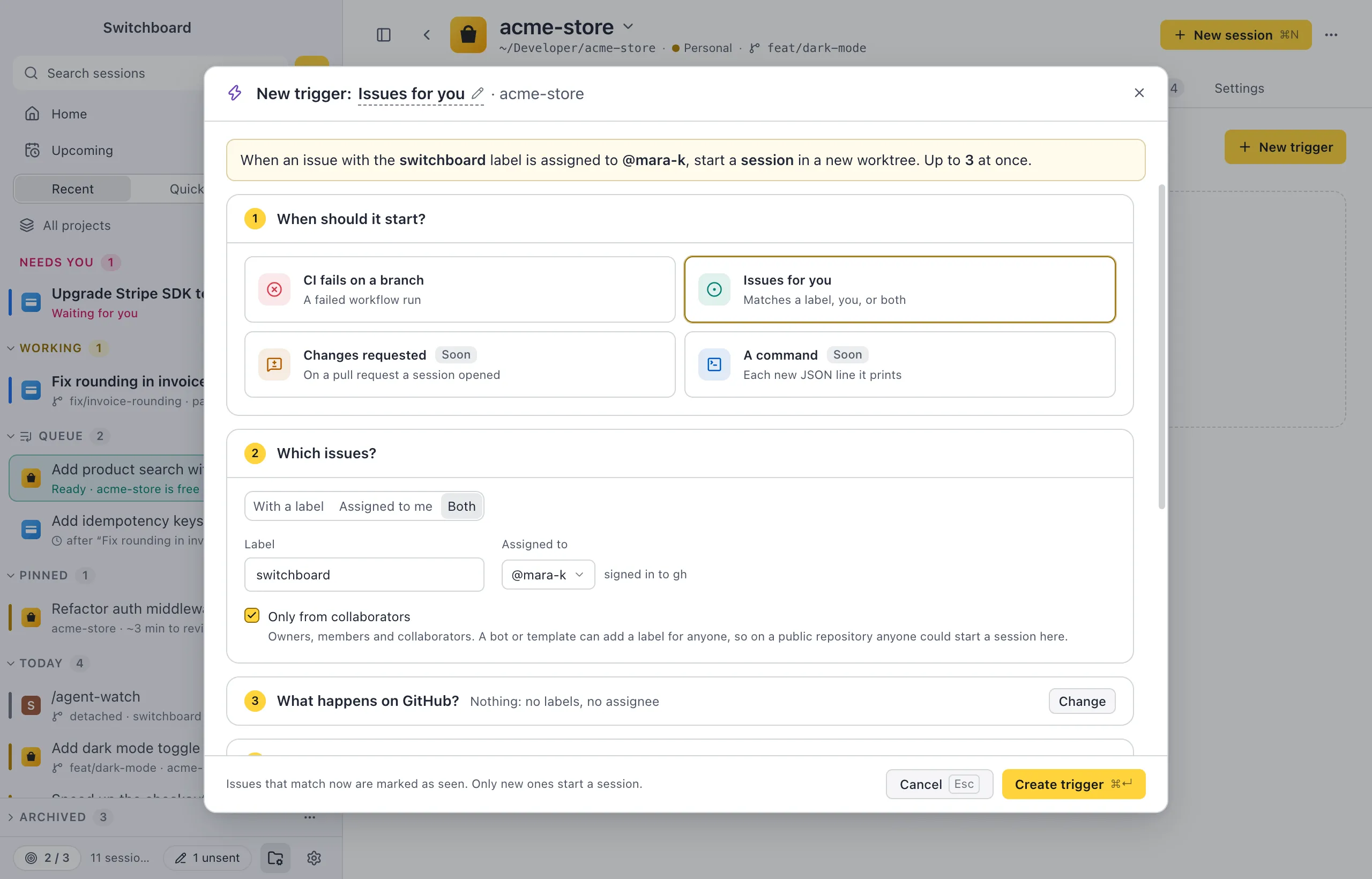
Task: Choose the Changes requested card
Action: [459, 364]
